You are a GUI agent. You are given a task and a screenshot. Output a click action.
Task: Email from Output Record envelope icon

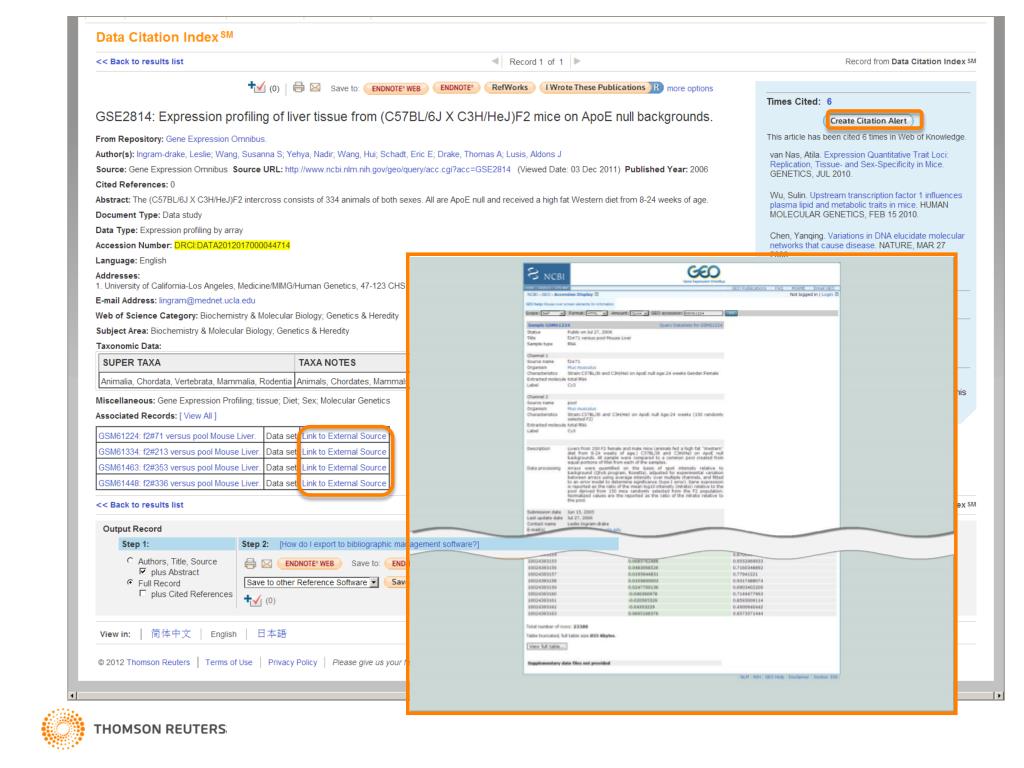(266, 564)
